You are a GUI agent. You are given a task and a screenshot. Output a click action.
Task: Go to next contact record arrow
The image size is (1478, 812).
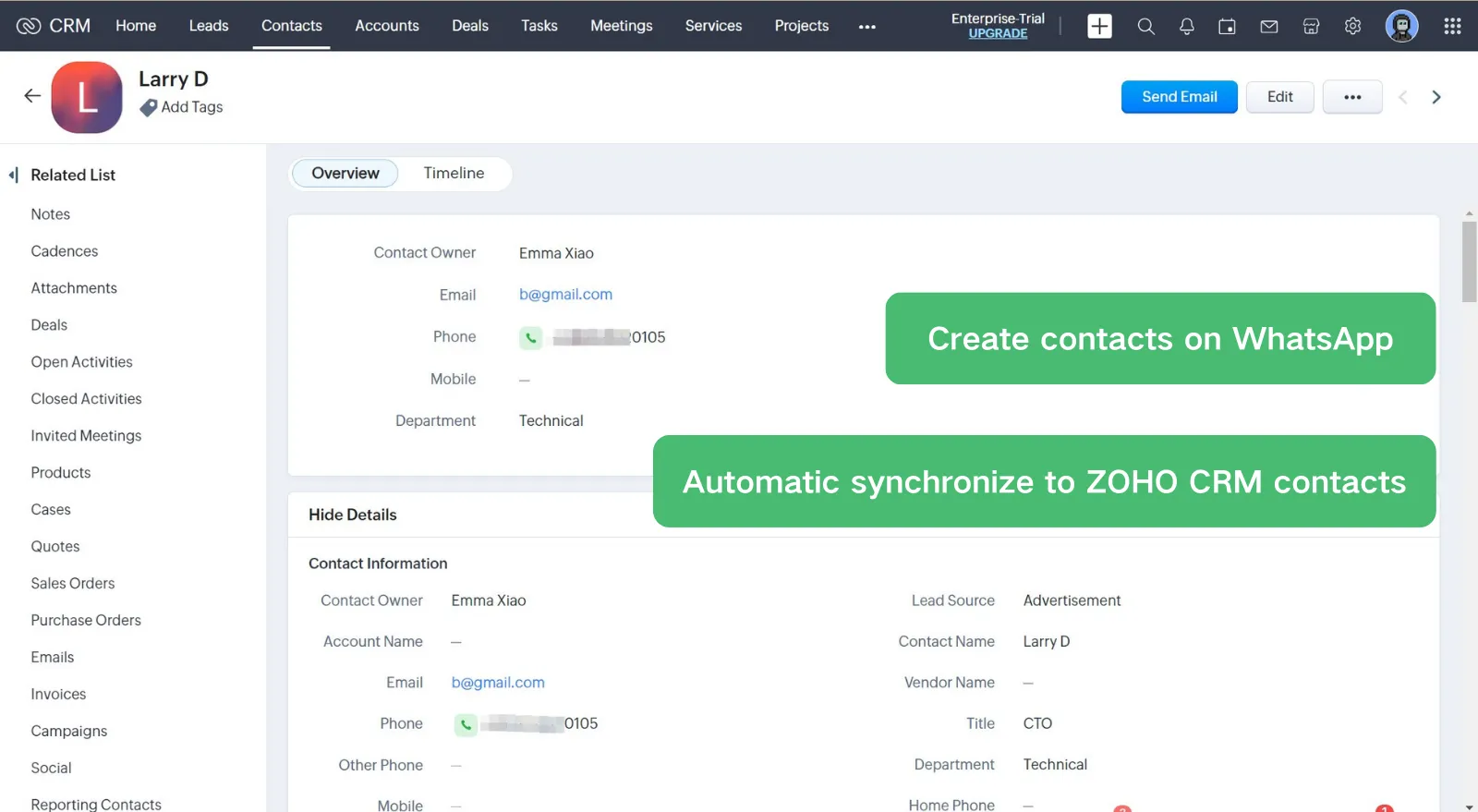(1436, 97)
